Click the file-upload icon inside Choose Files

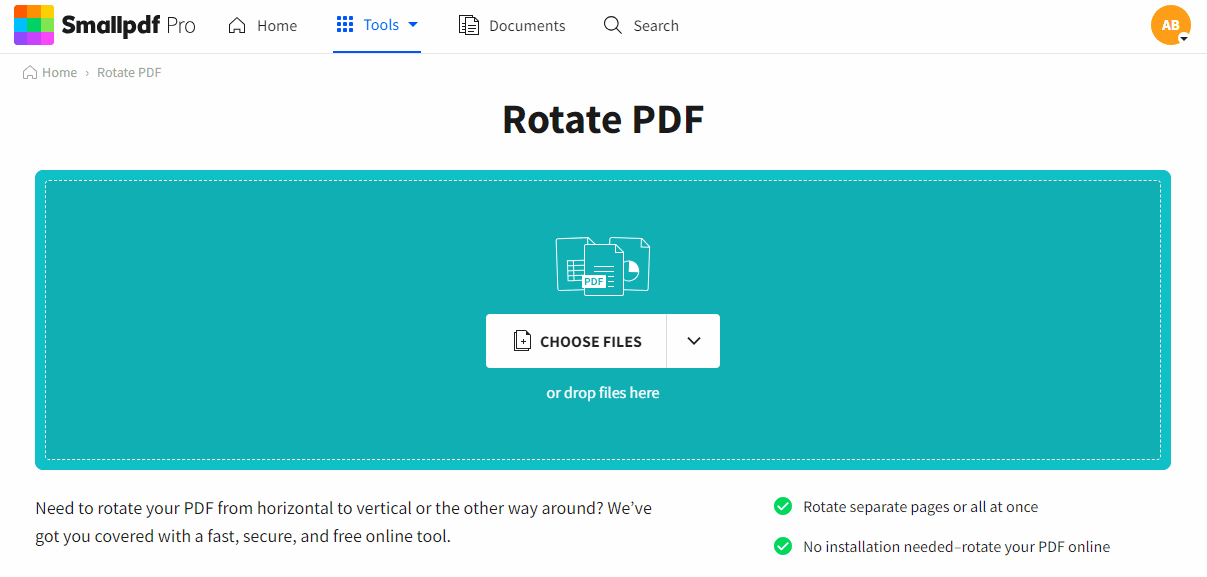pos(522,340)
